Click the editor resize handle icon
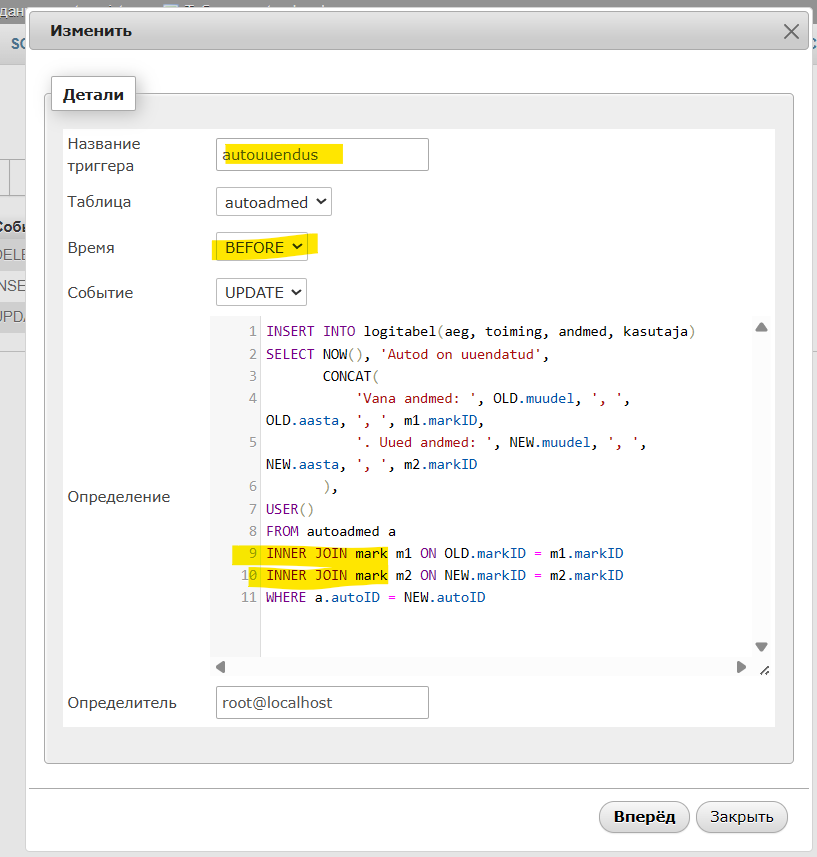Image resolution: width=817 pixels, height=857 pixels. [x=765, y=670]
